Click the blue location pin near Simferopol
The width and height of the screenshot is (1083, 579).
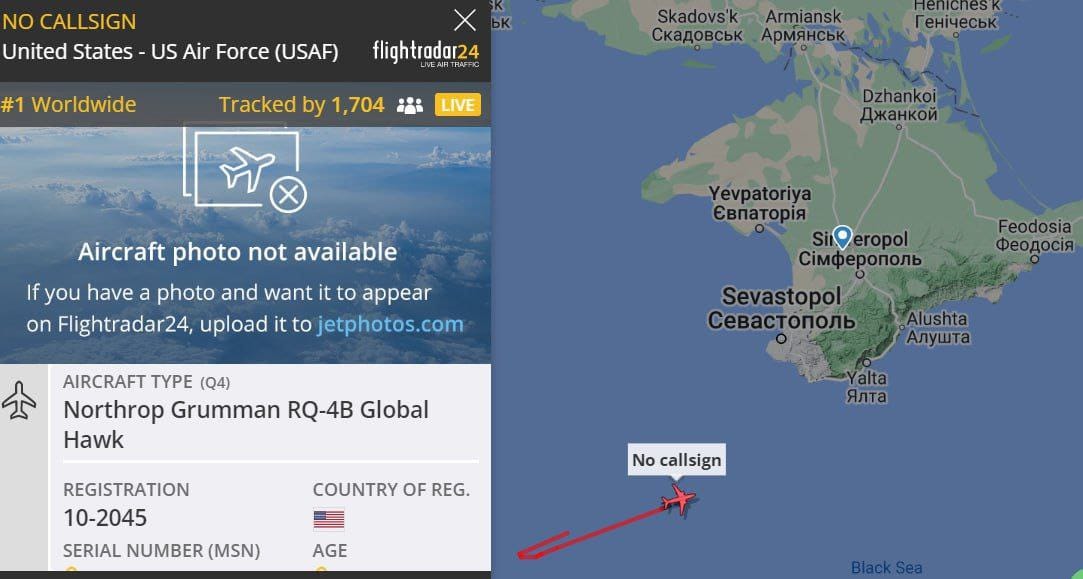point(842,236)
